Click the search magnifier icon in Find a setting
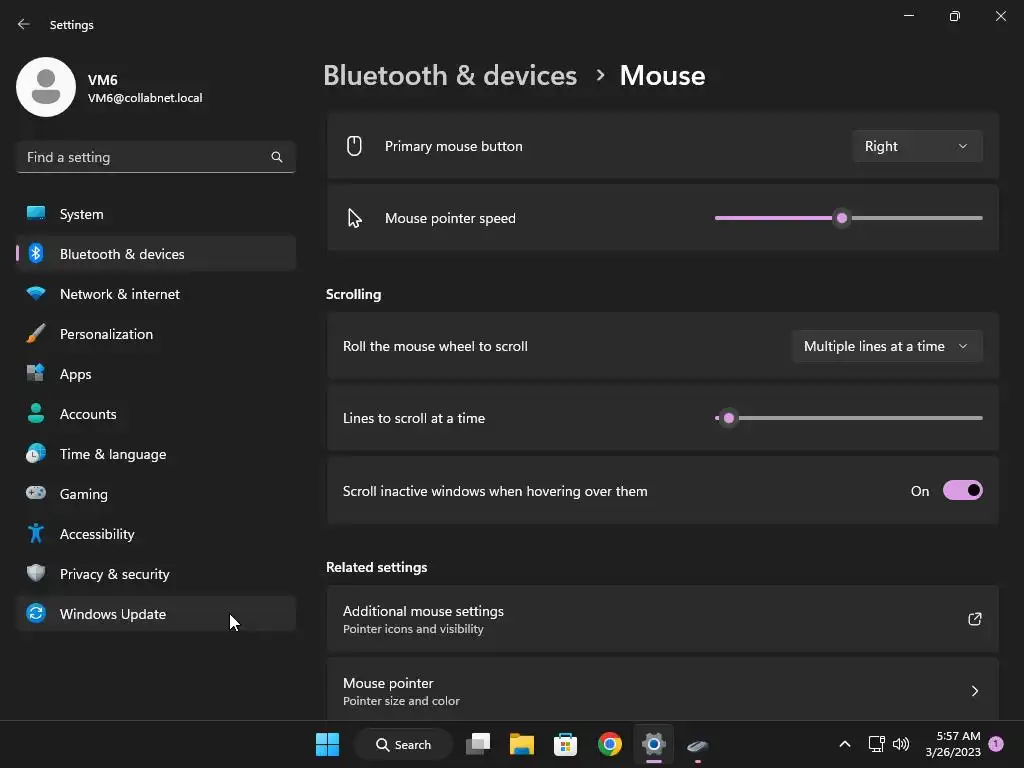1024x768 pixels. (277, 157)
